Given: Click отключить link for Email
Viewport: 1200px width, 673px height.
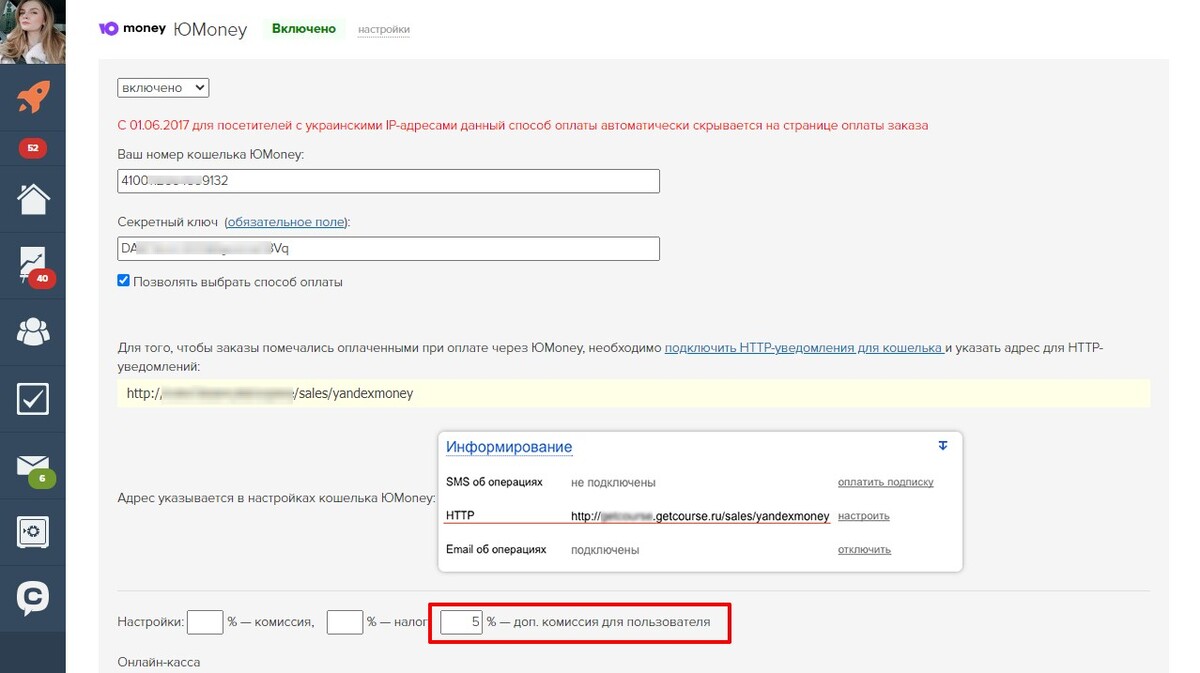Looking at the screenshot, I should click(865, 549).
